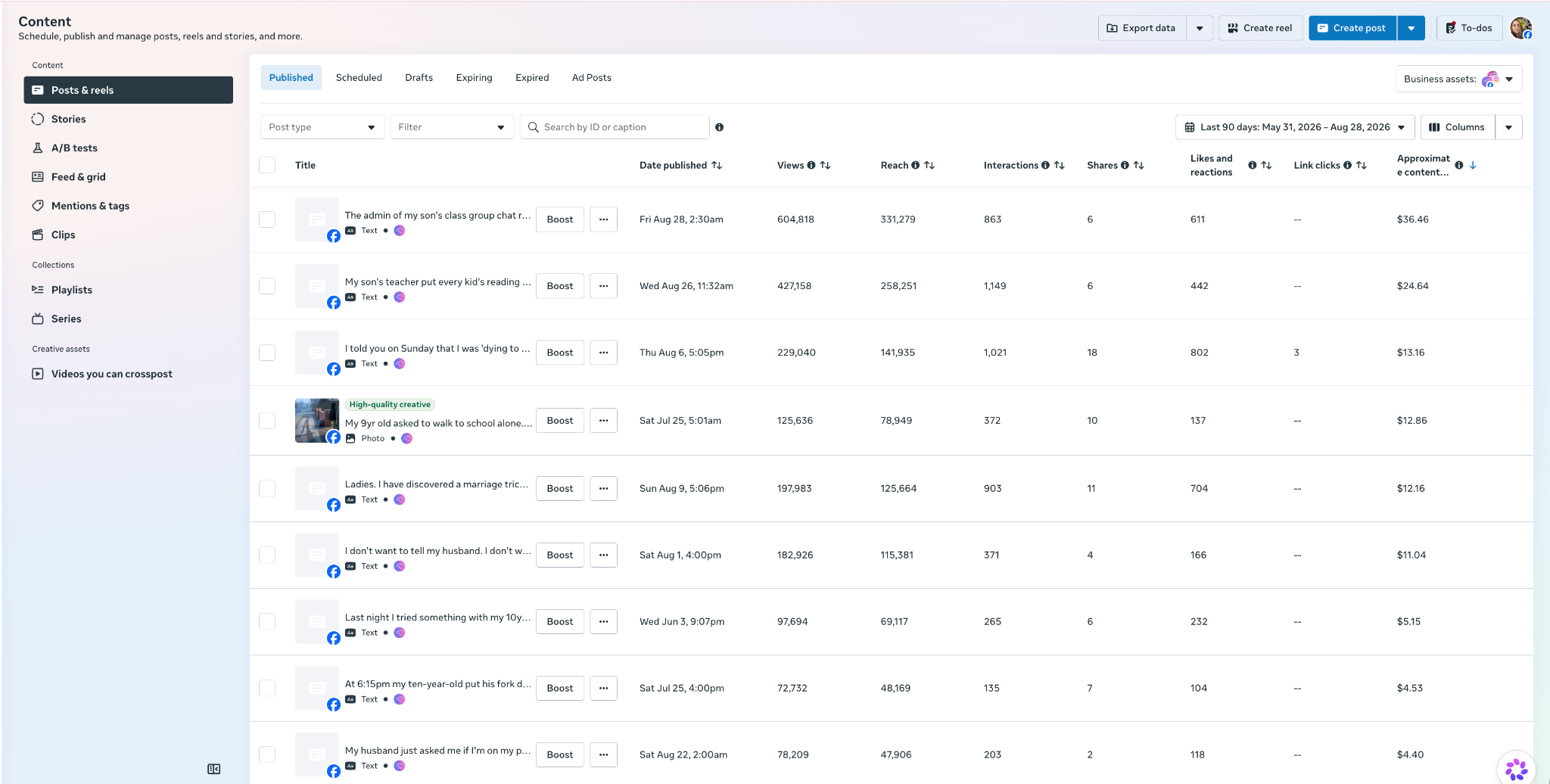Click the Create reel button
The image size is (1550, 784).
pos(1261,28)
